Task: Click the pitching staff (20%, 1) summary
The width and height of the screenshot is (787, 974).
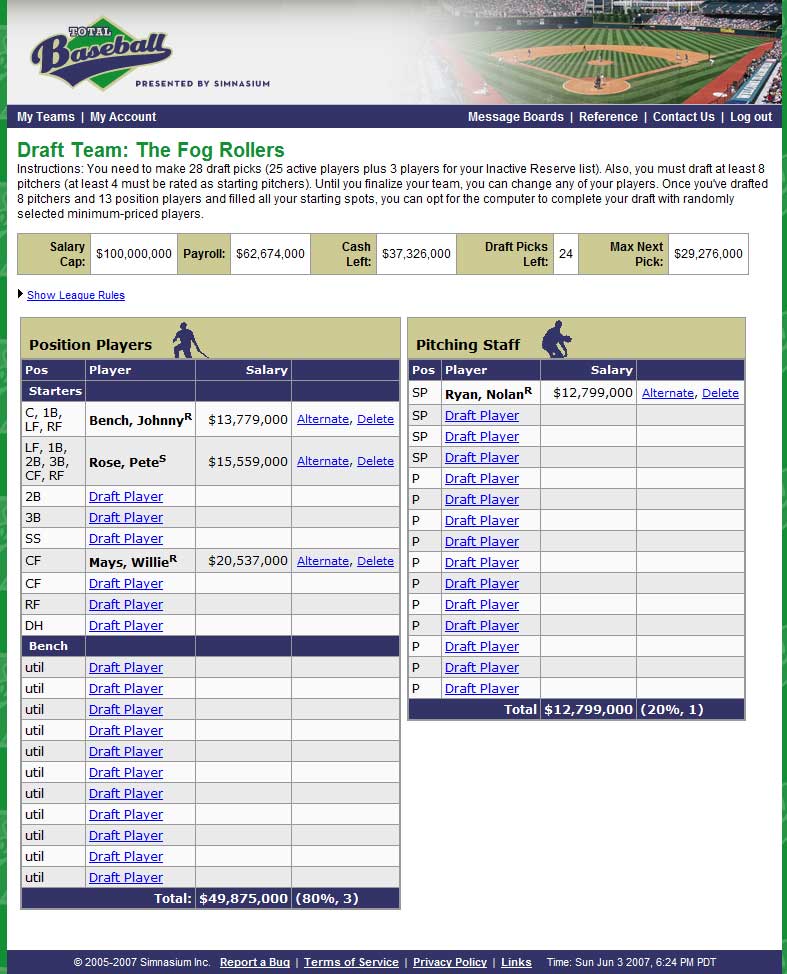Action: [x=671, y=710]
